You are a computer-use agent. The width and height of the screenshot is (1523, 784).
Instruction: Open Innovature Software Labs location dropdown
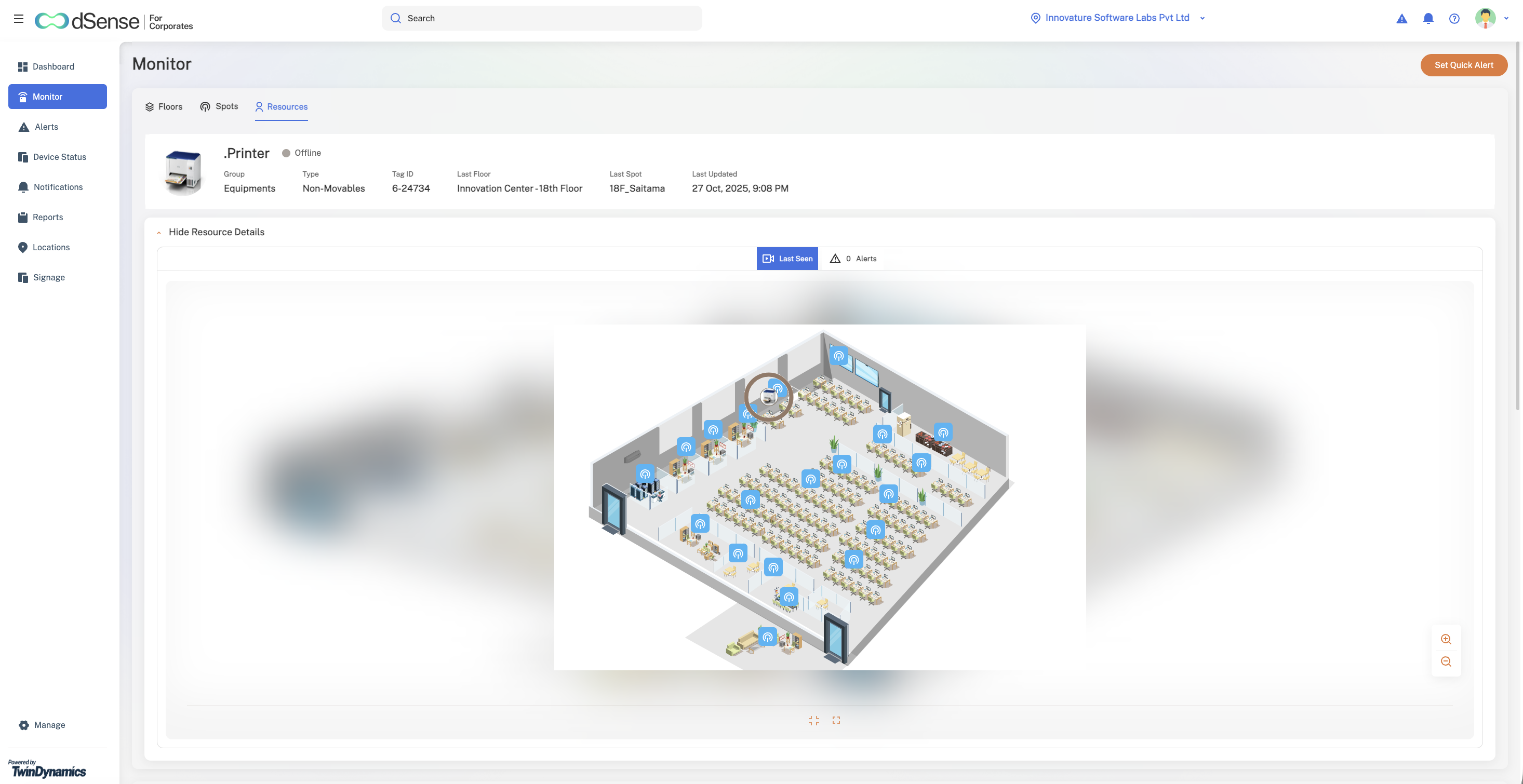pos(1117,18)
